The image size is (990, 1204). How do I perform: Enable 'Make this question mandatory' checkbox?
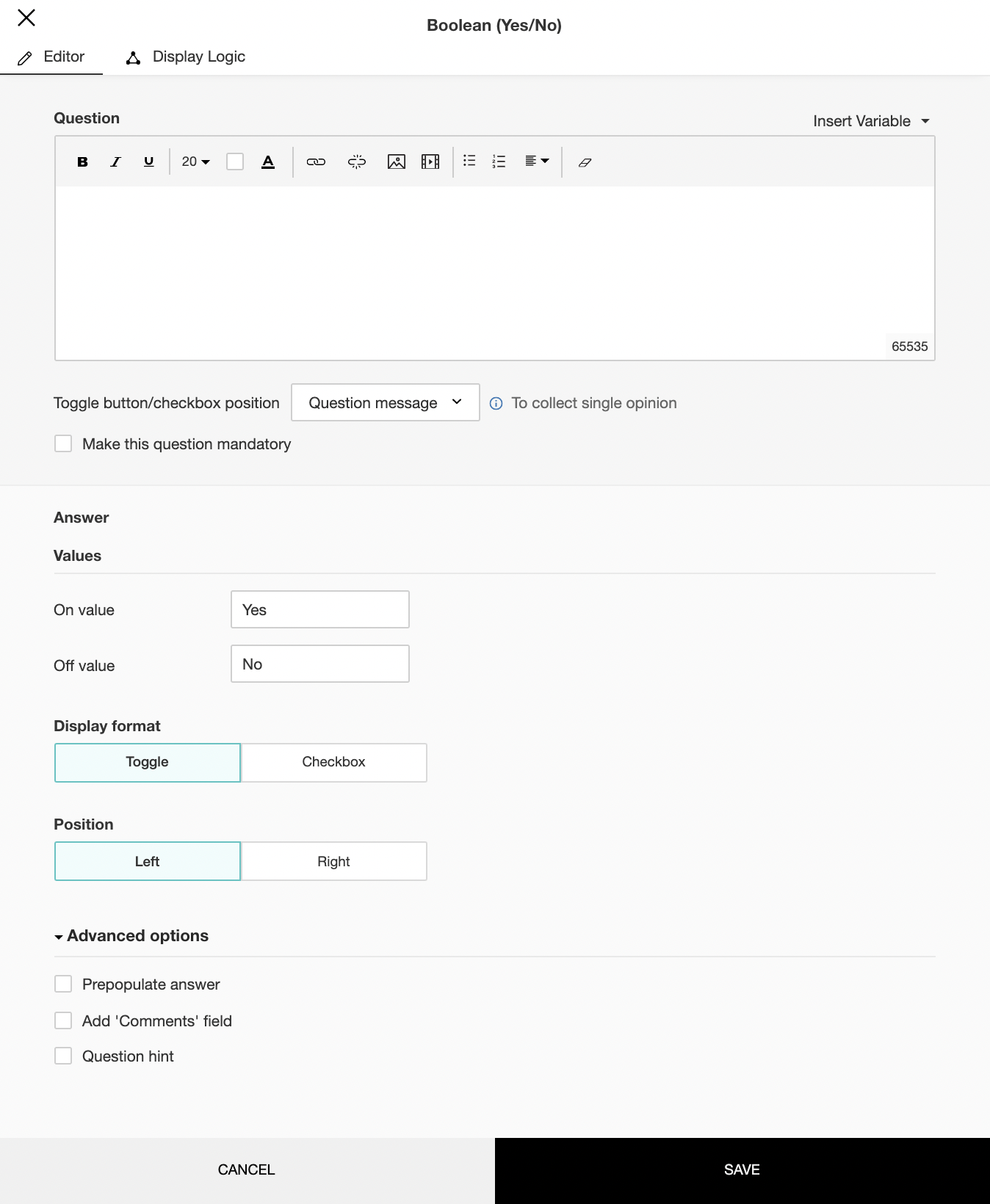click(63, 443)
